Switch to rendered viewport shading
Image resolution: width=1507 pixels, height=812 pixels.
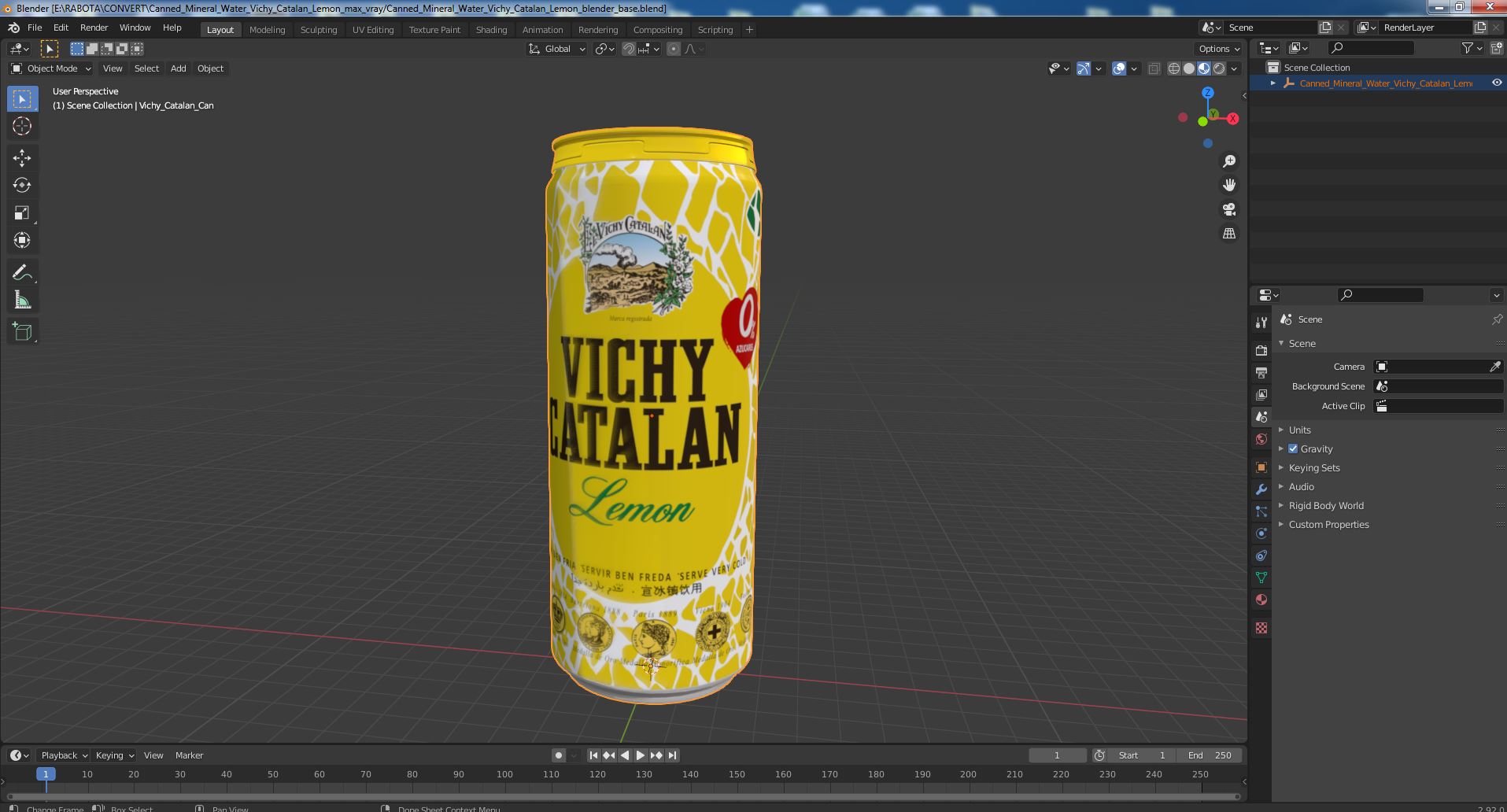pos(1219,68)
